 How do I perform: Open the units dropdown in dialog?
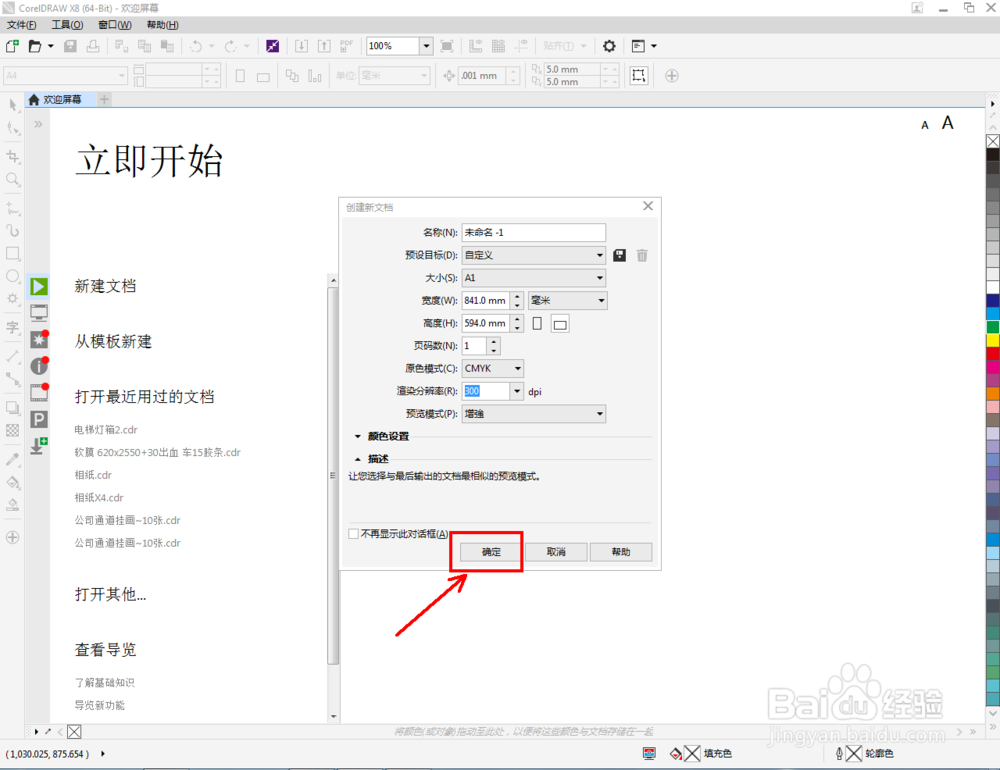568,300
